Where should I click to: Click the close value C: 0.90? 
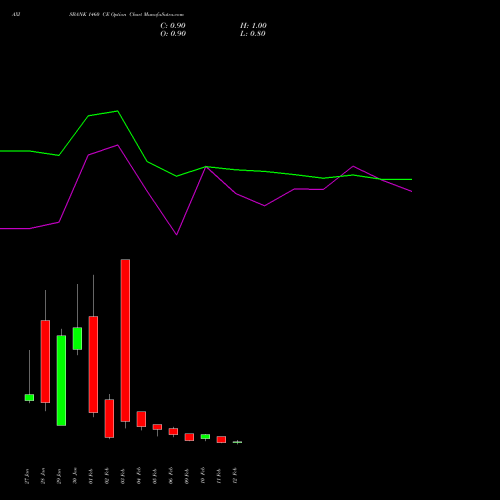(x=173, y=26)
